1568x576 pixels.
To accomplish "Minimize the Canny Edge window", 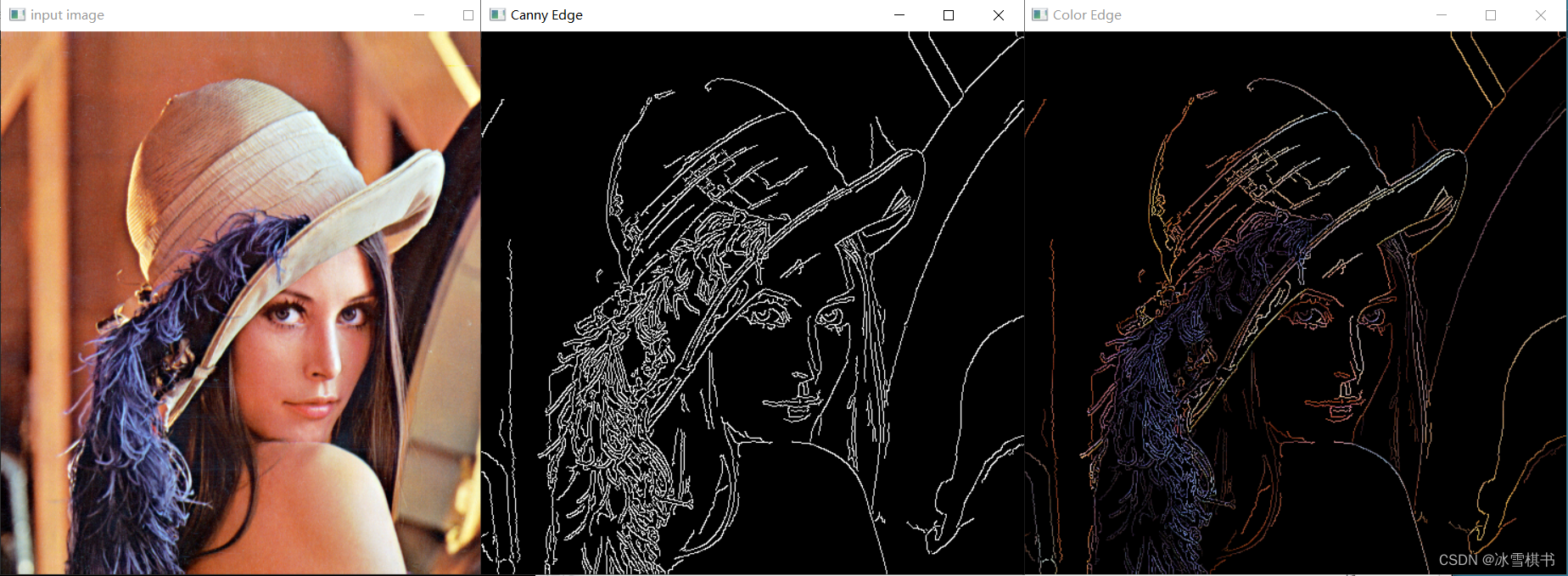I will (899, 15).
